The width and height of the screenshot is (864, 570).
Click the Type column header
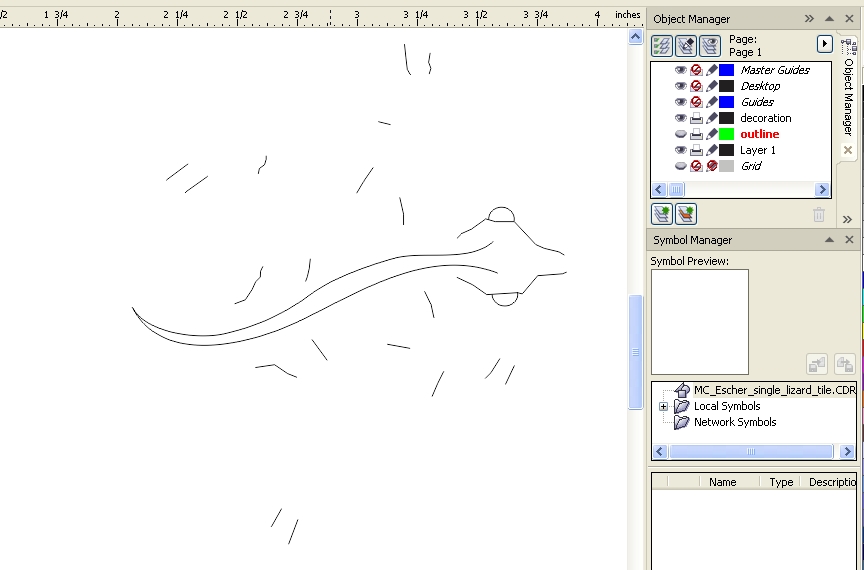click(781, 482)
